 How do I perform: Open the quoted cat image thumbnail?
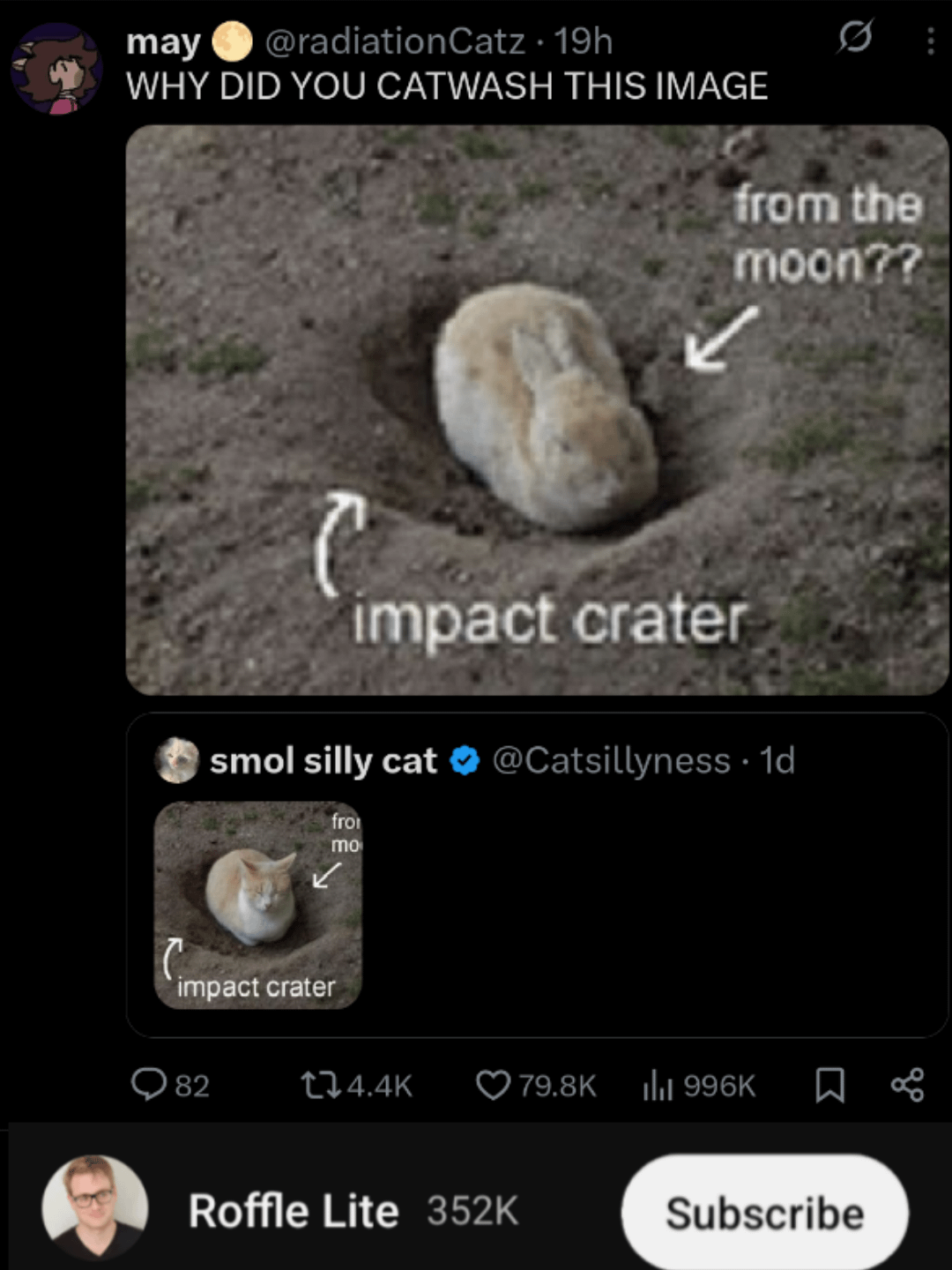click(x=257, y=905)
